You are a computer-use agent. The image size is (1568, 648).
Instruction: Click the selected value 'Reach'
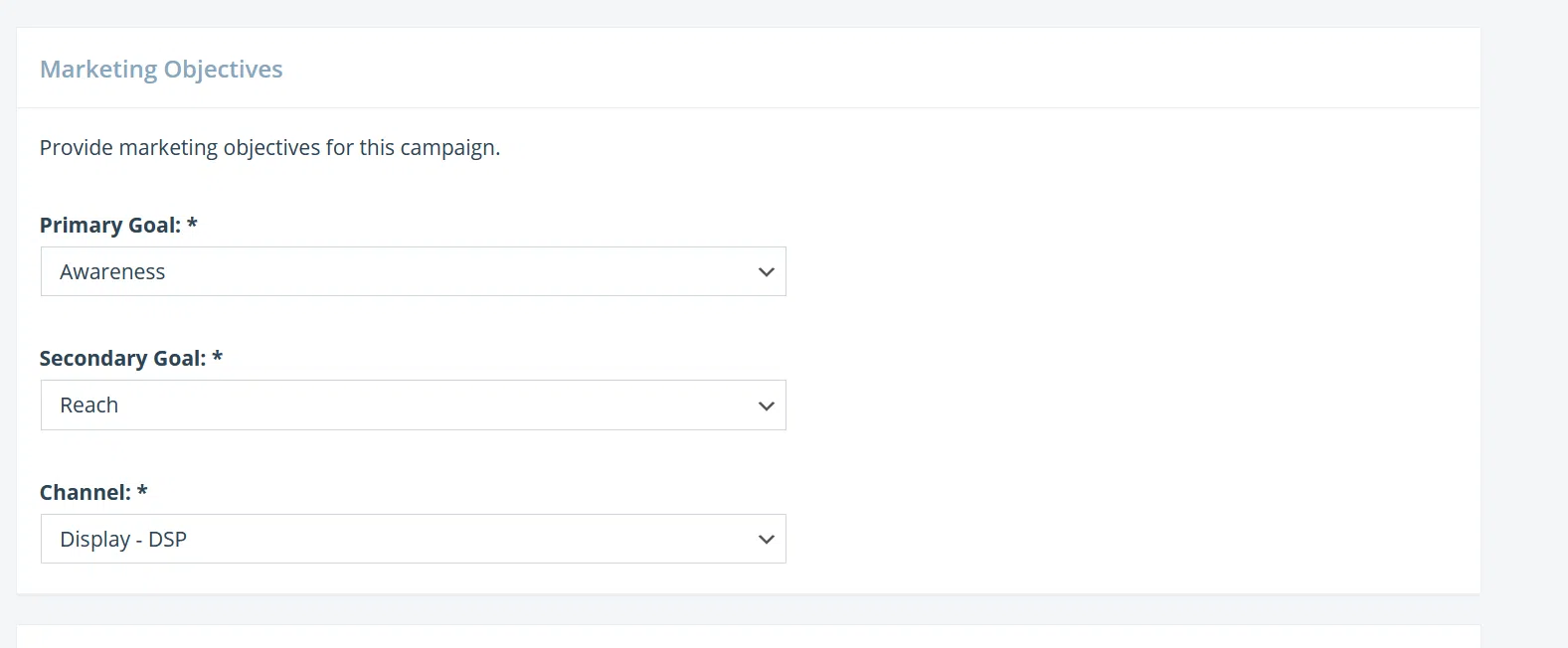point(89,405)
